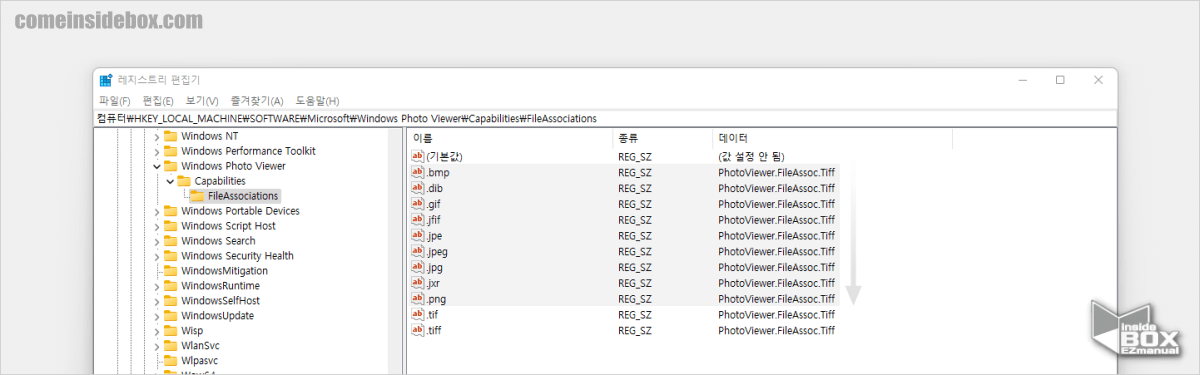Expand the Windows Portable Devices key
This screenshot has width=1200, height=375.
click(156, 211)
